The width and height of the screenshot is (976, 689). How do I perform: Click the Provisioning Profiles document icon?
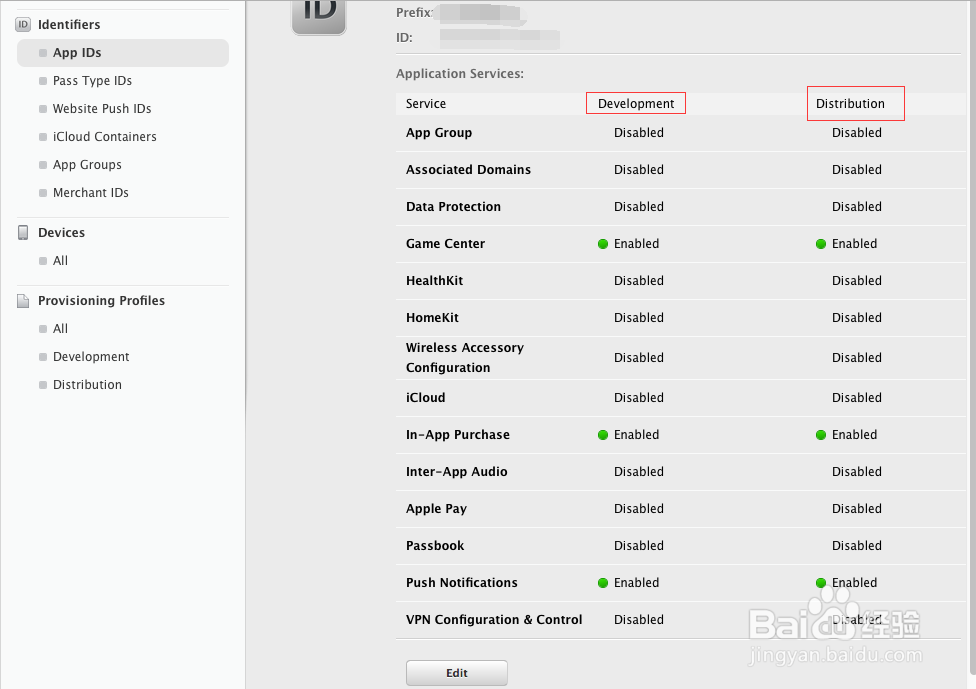tap(23, 300)
